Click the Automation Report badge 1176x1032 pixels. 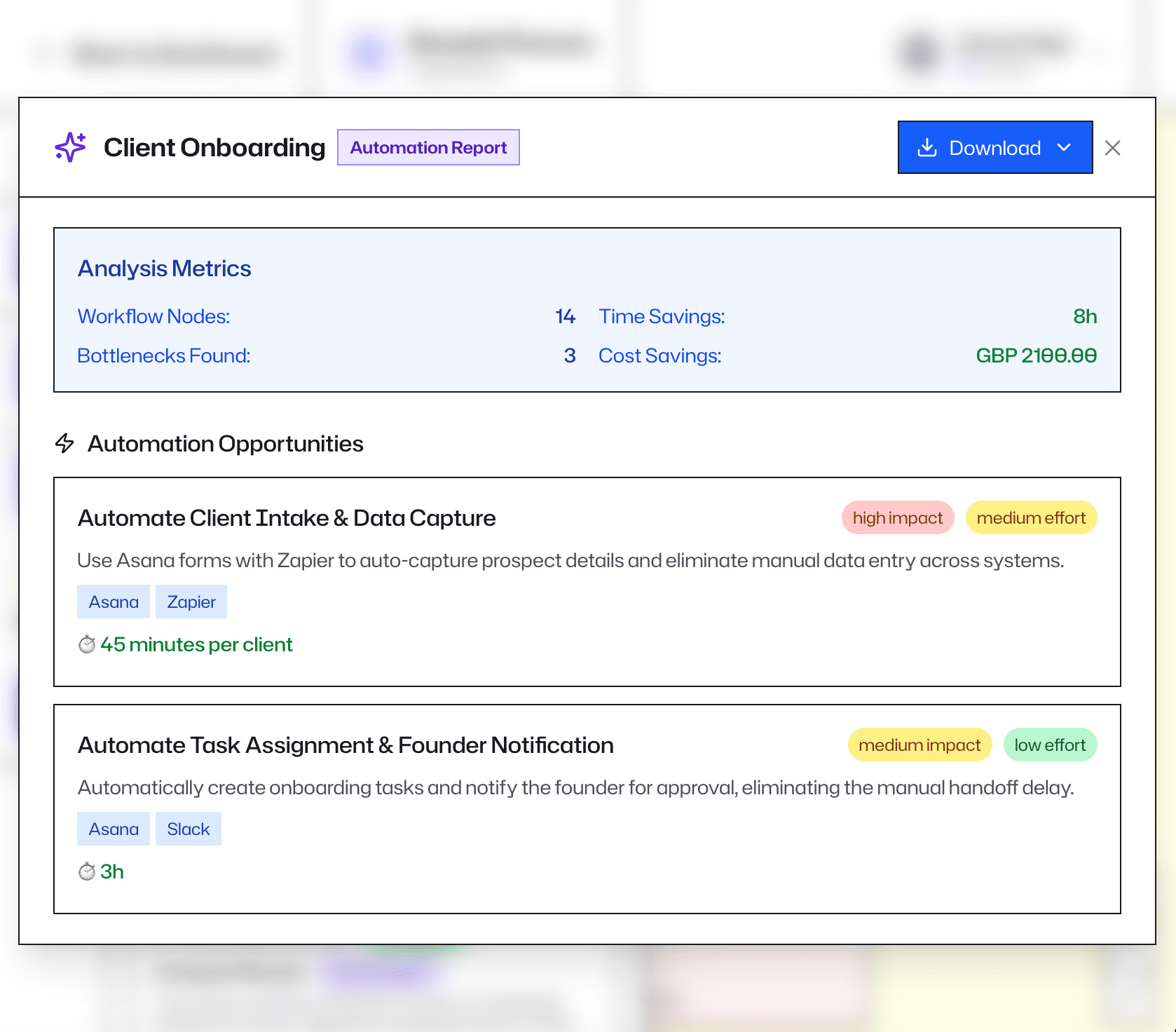click(x=428, y=147)
